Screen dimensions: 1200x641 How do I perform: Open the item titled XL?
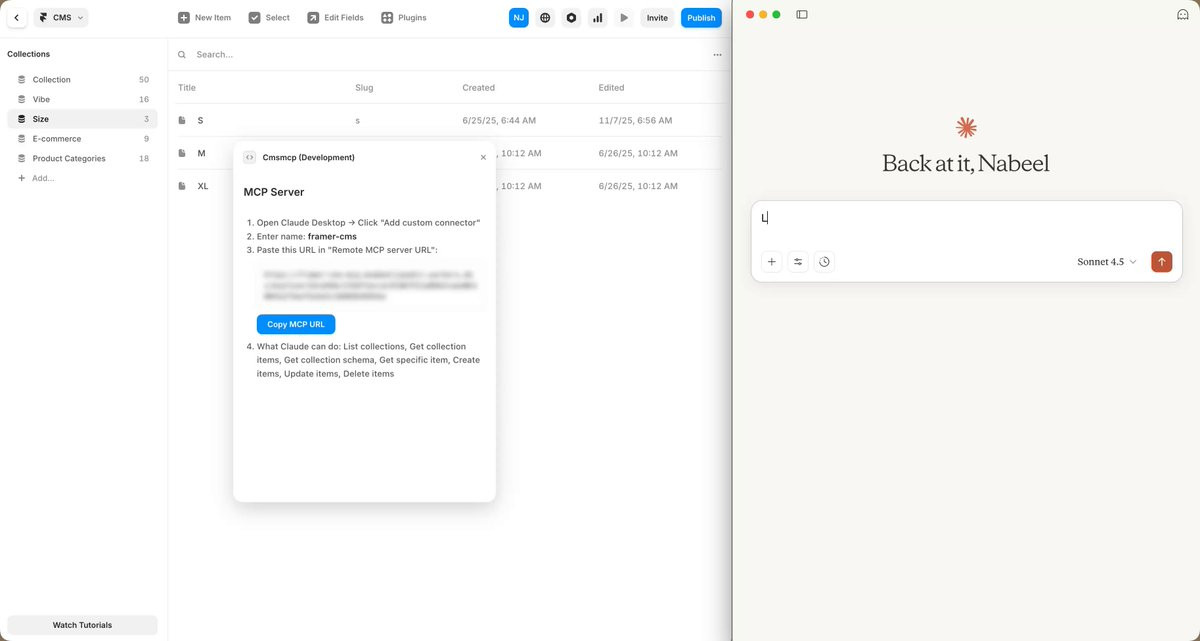(203, 186)
